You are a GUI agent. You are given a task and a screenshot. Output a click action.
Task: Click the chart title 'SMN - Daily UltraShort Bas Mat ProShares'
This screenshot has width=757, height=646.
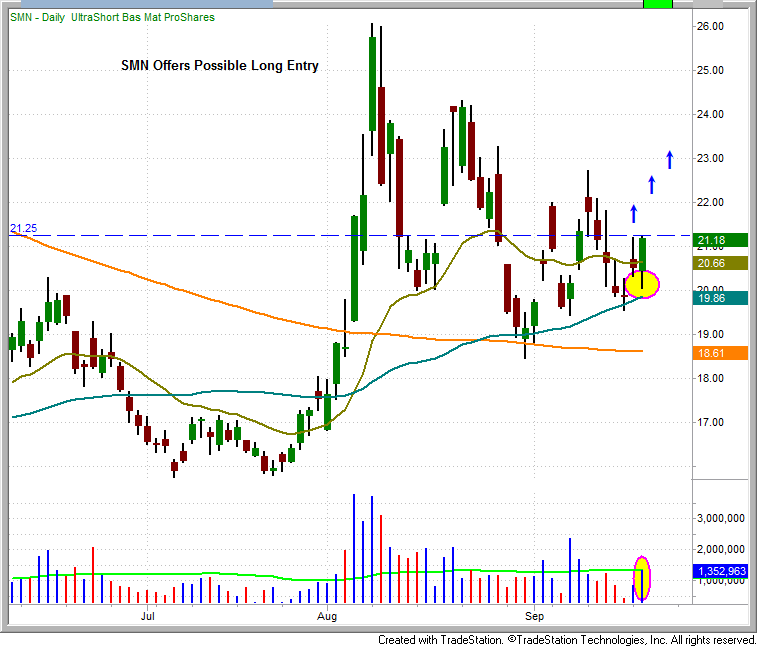tap(112, 17)
